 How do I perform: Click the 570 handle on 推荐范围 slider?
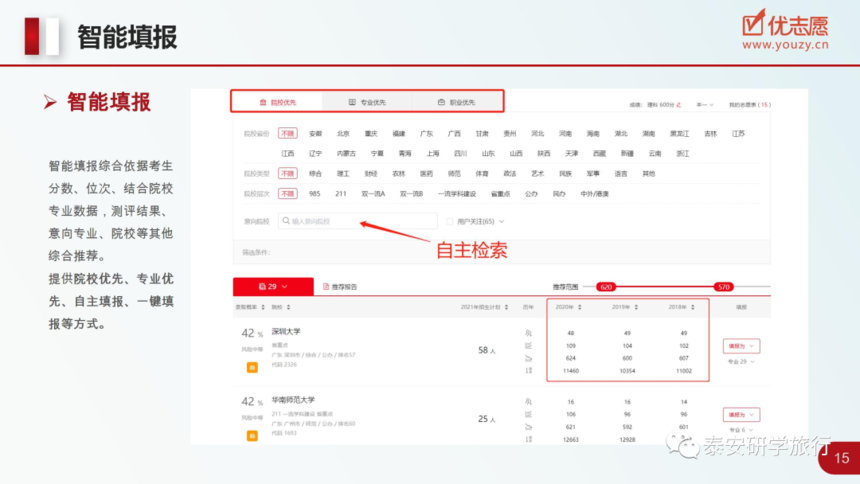click(723, 287)
